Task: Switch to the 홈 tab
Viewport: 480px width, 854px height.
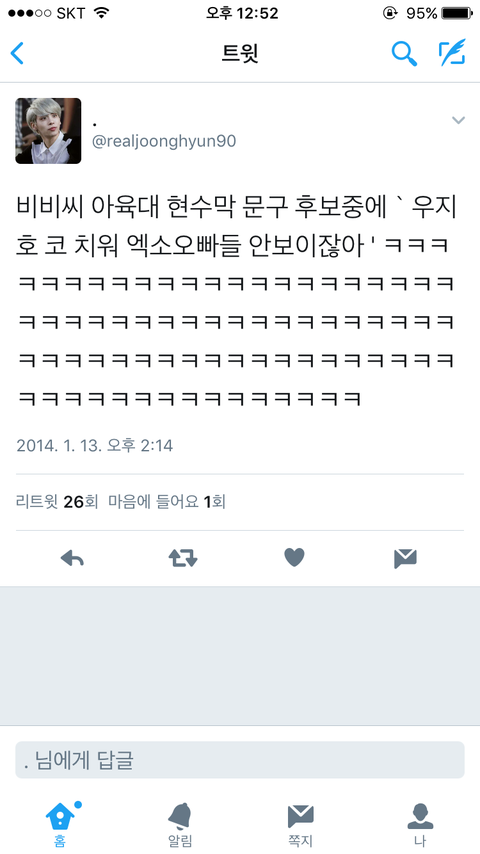Action: tap(60, 824)
